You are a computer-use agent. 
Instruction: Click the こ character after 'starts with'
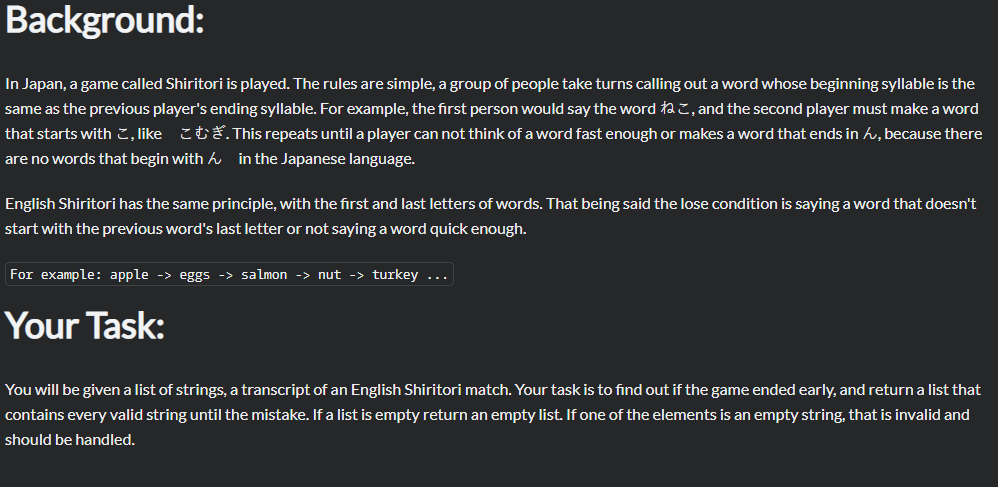[122, 134]
